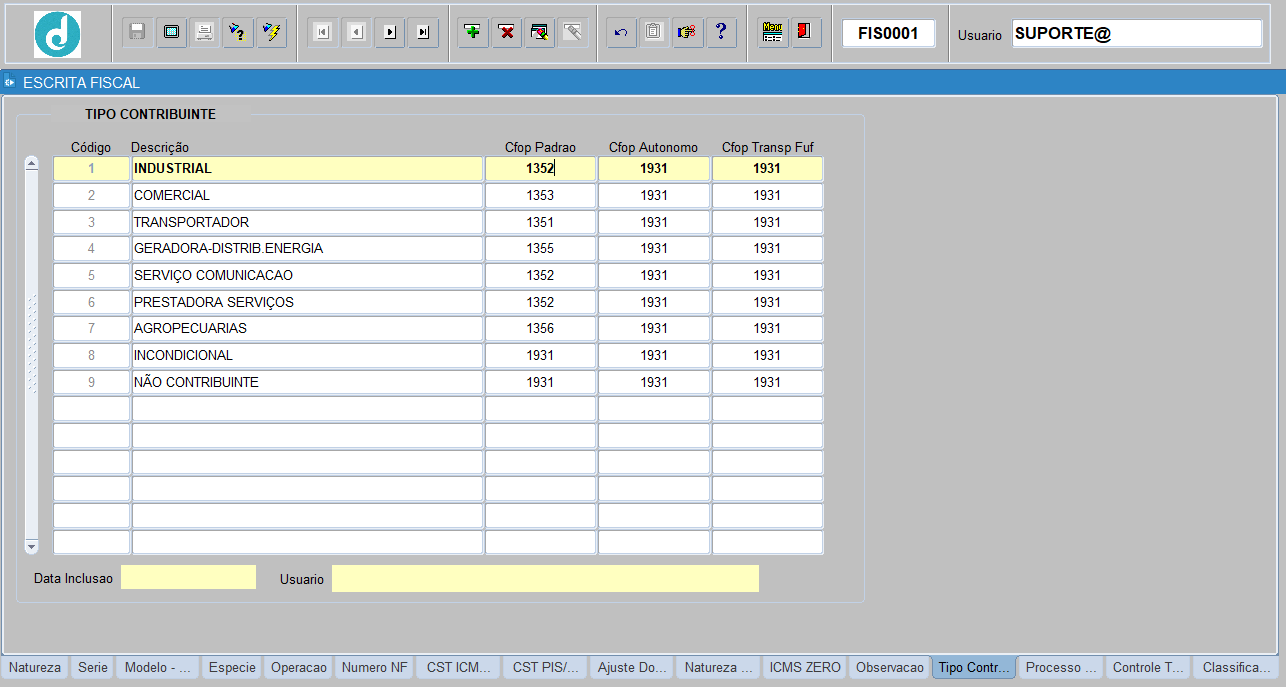Click the printer icon
Viewport: 1286px width, 687px height.
point(204,32)
